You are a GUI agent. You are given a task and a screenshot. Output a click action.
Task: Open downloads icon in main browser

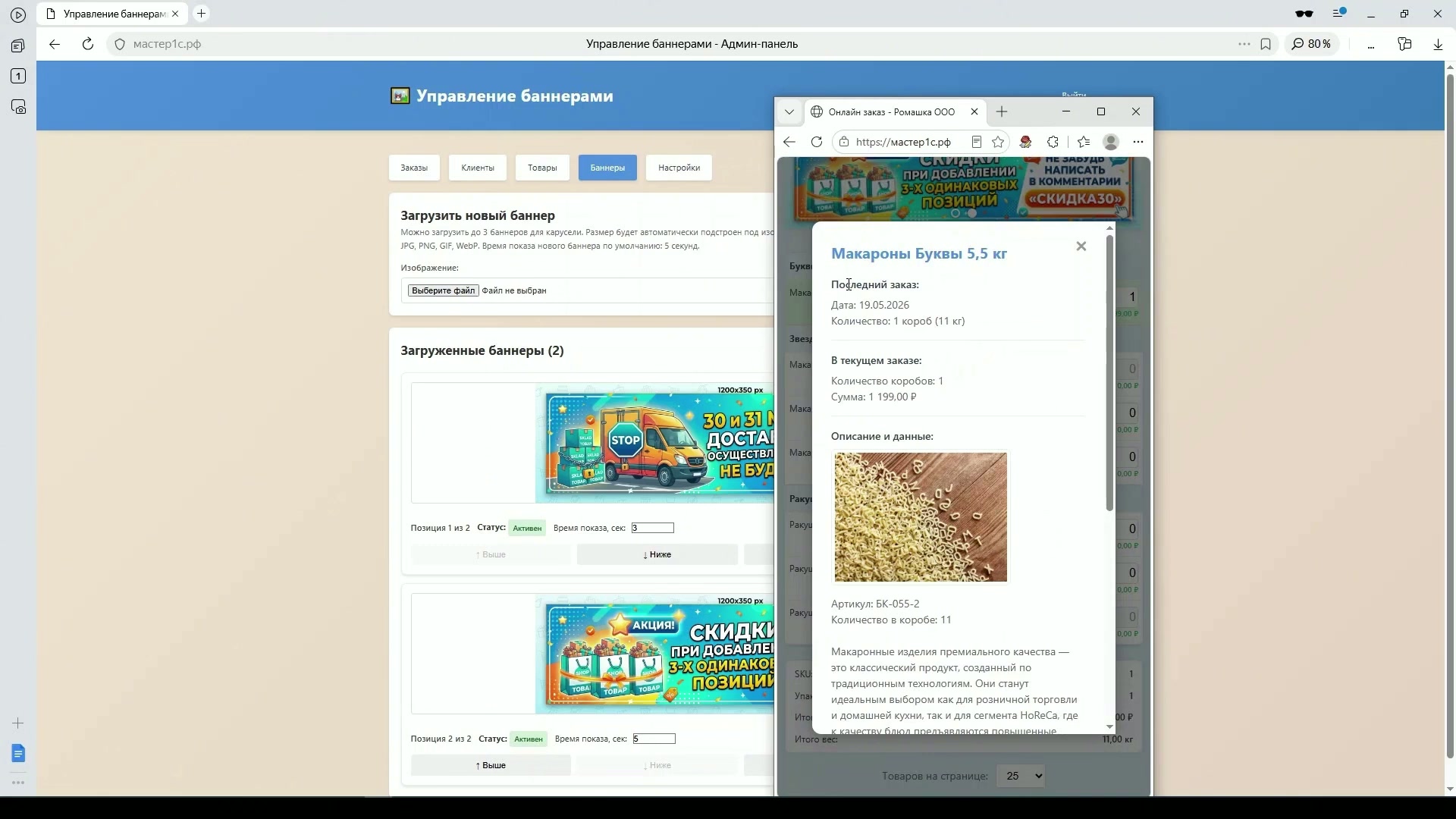pyautogui.click(x=1438, y=44)
